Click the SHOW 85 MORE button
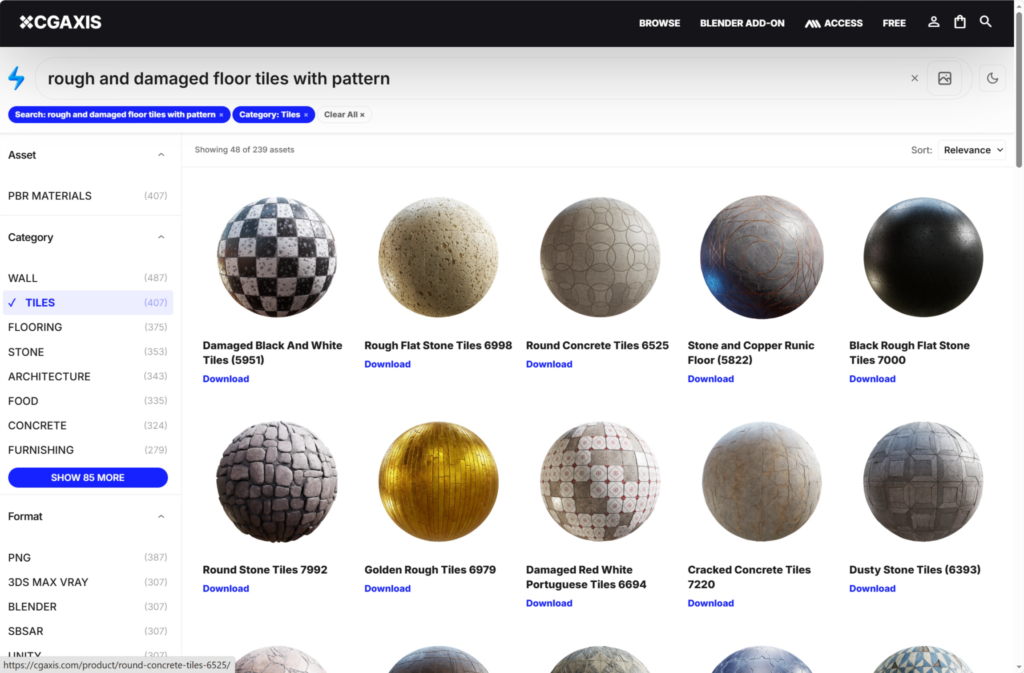This screenshot has height=673, width=1024. point(88,478)
